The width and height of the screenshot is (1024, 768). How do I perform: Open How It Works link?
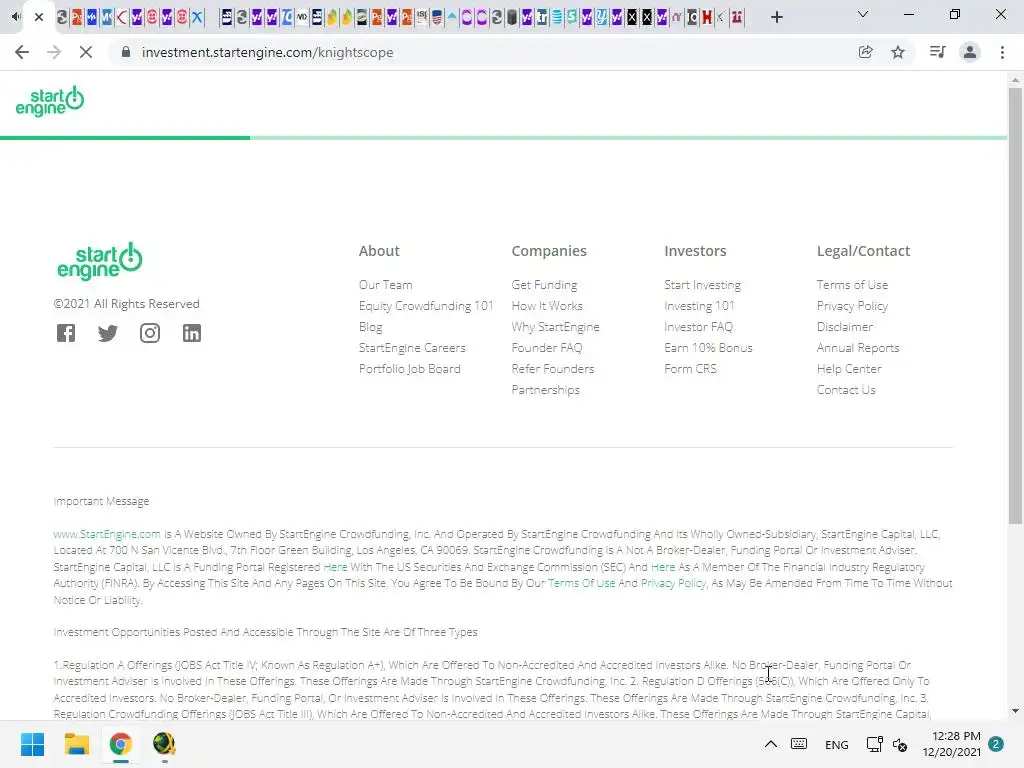coord(547,306)
